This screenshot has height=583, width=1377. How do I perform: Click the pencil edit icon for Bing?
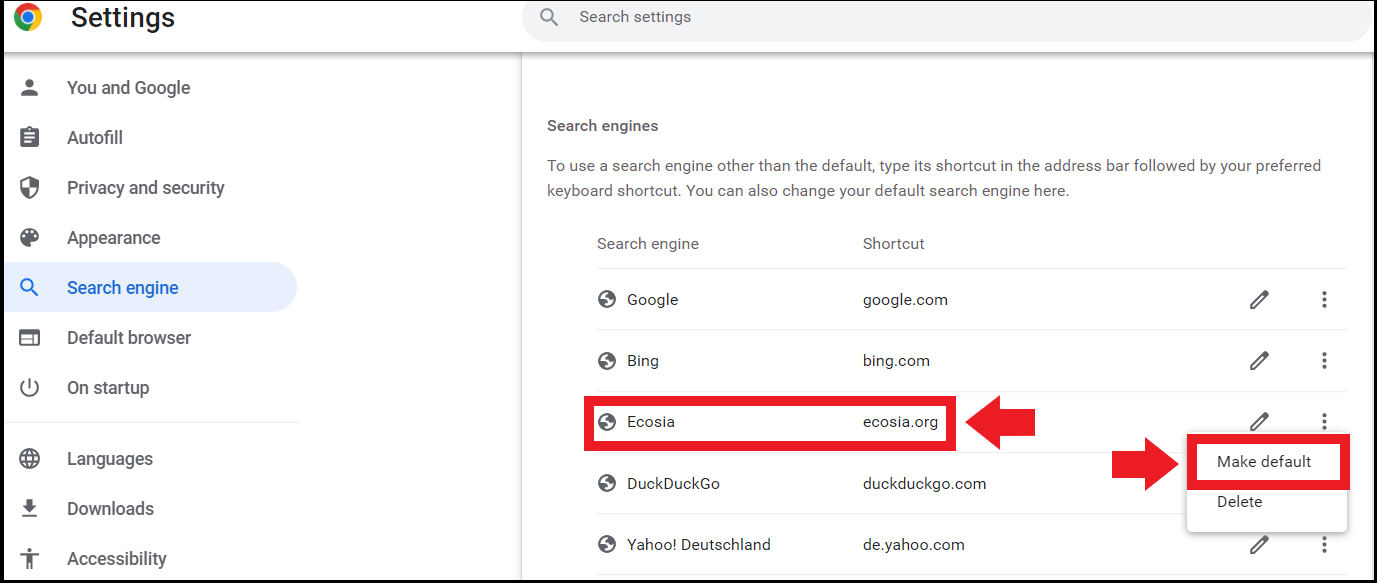pos(1259,360)
